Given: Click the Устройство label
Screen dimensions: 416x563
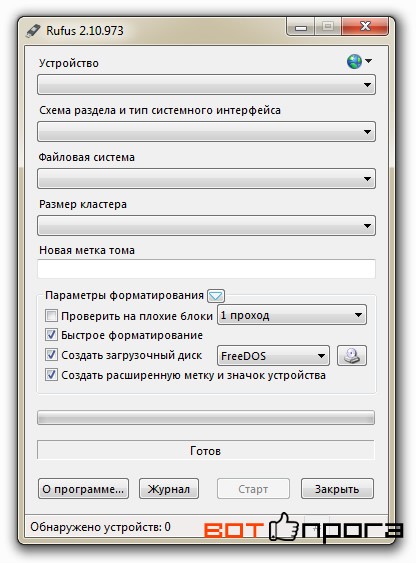Looking at the screenshot, I should (69, 63).
